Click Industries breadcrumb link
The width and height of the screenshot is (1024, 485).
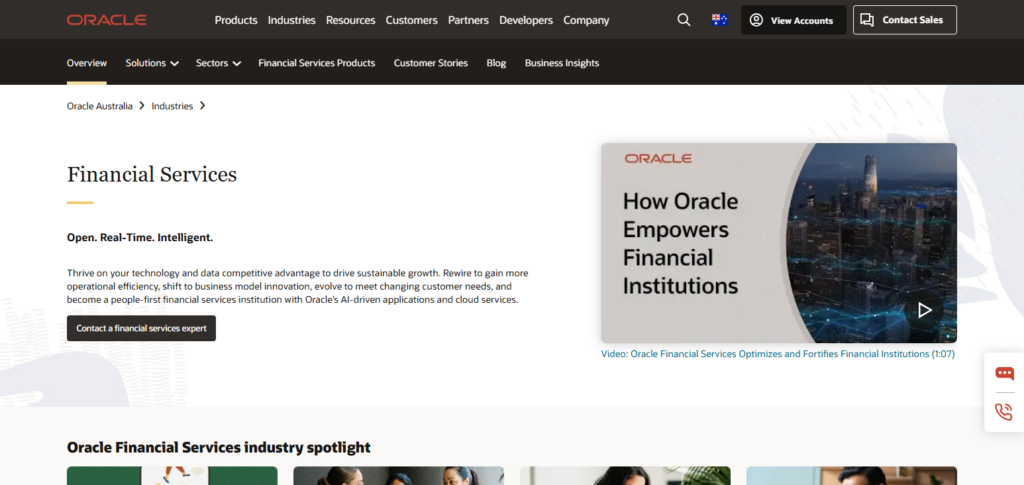[172, 106]
